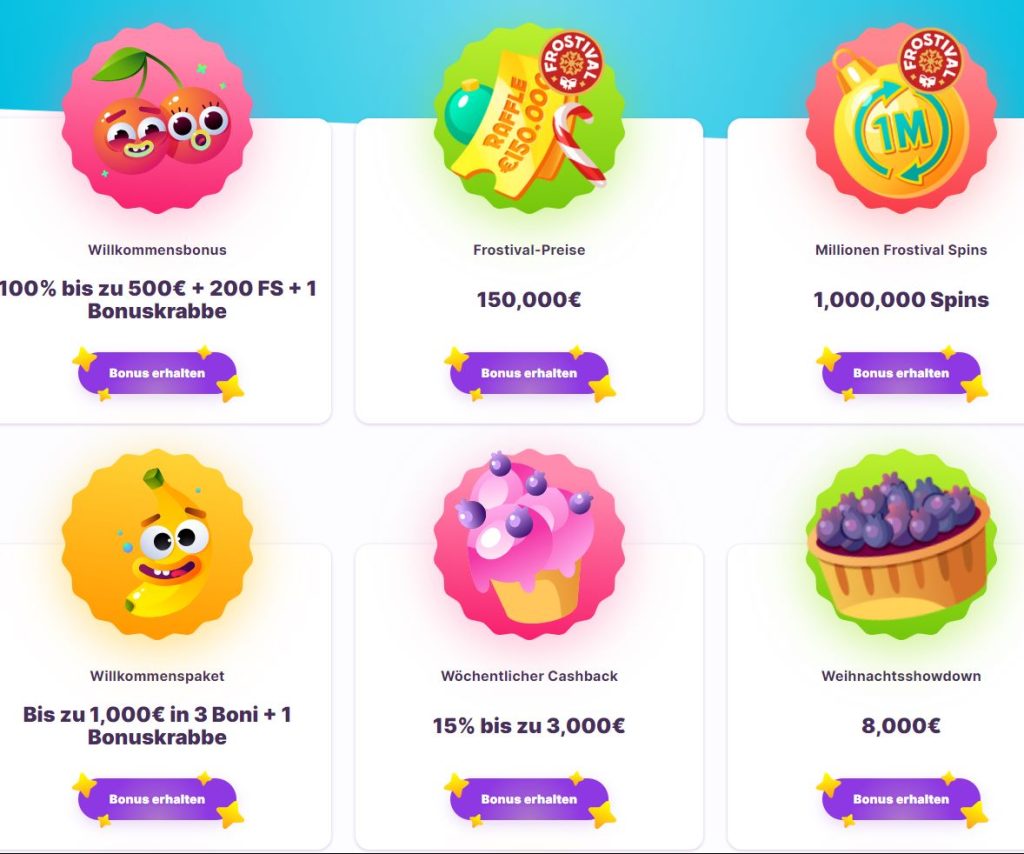Select the 8,000€ Weihnachtsshowdown prize text
This screenshot has width=1024, height=854.
pos(901,726)
